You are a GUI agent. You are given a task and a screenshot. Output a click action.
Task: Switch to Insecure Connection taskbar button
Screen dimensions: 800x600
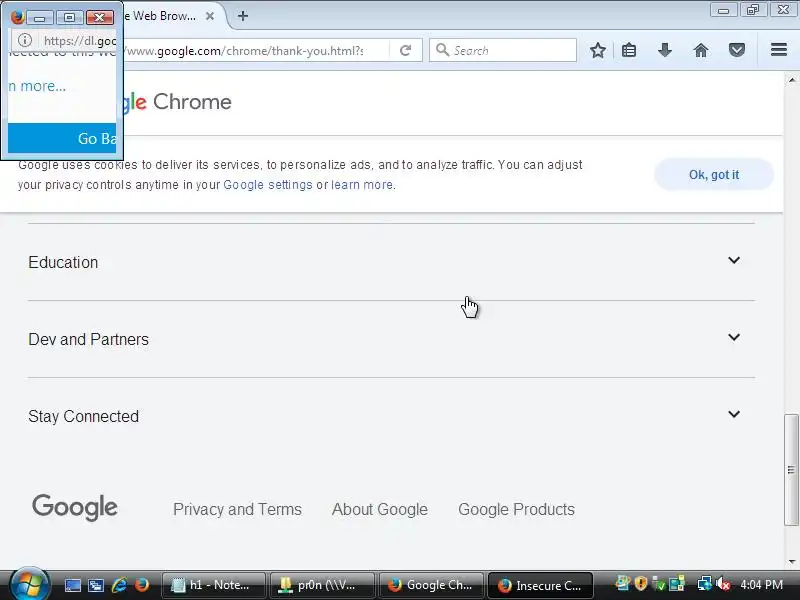[540, 585]
